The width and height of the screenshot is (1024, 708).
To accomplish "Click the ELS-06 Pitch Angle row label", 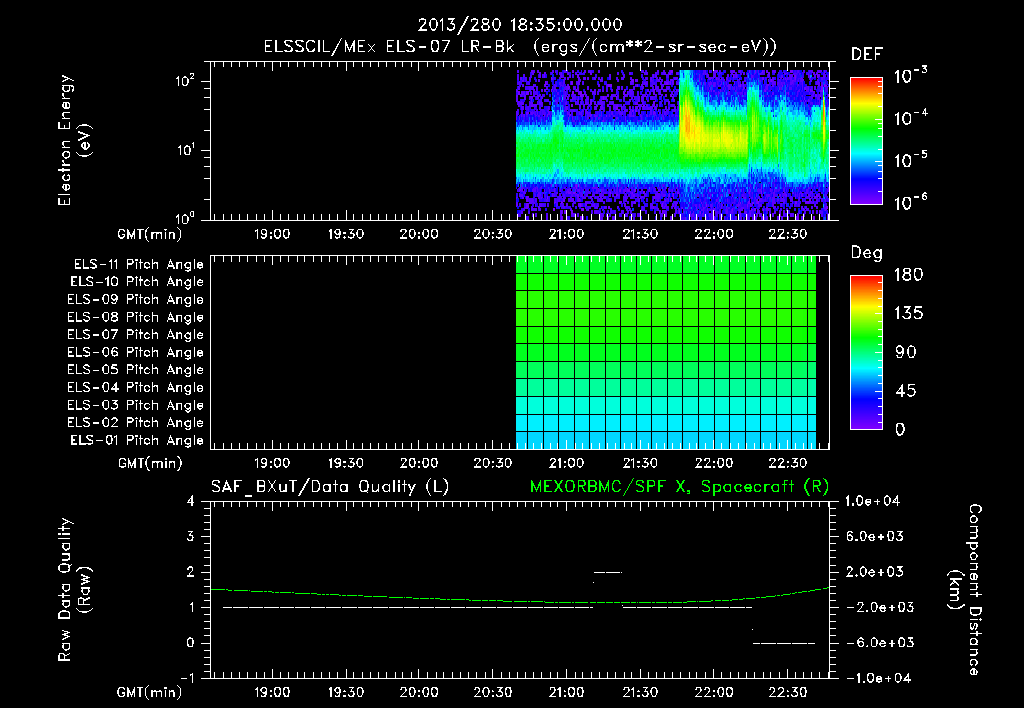I will (x=136, y=353).
